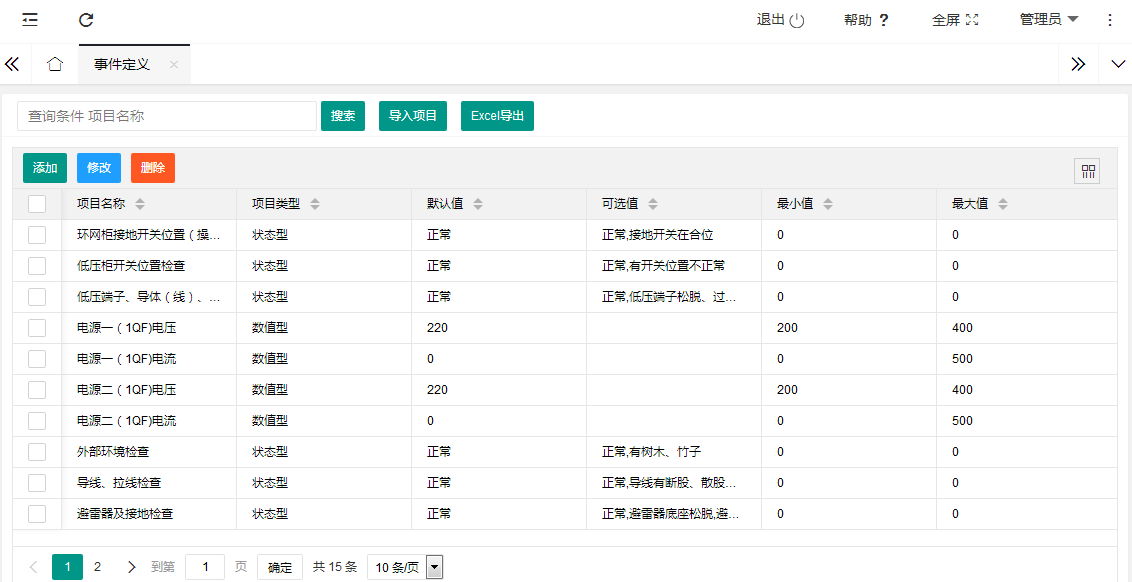Click the 搜索 button
Screen dimensions: 1132x582
pyautogui.click(x=343, y=116)
